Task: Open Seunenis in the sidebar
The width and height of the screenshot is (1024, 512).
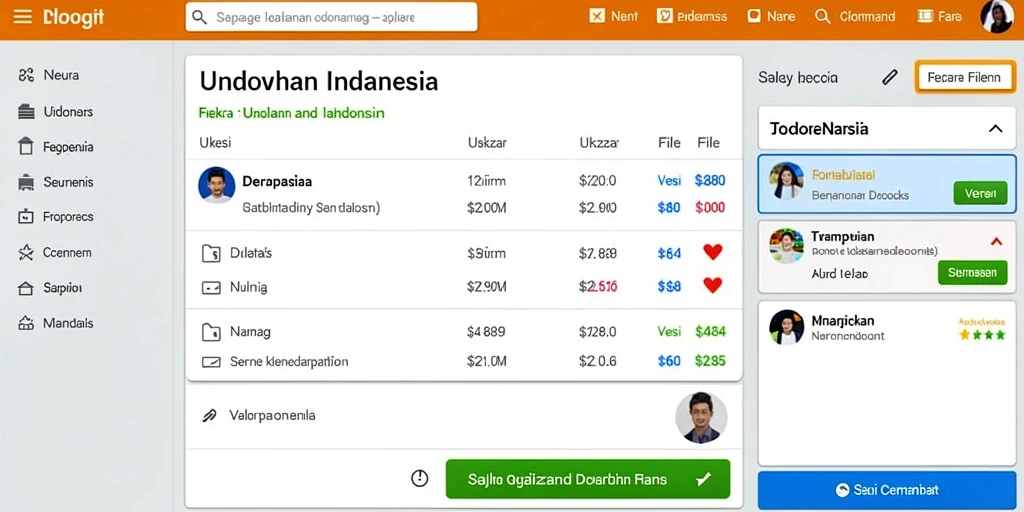Action: pos(56,182)
